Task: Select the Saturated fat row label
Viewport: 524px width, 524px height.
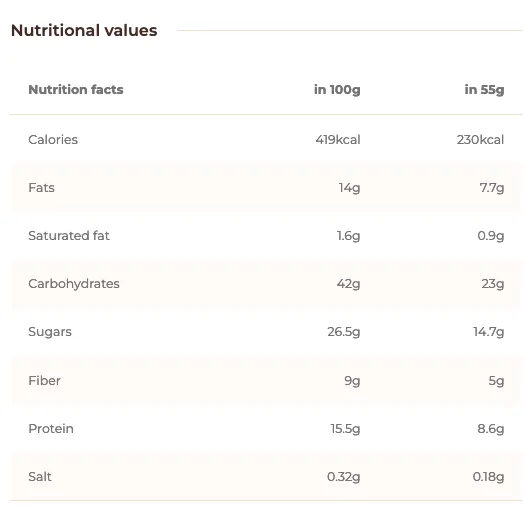Action: click(x=69, y=236)
